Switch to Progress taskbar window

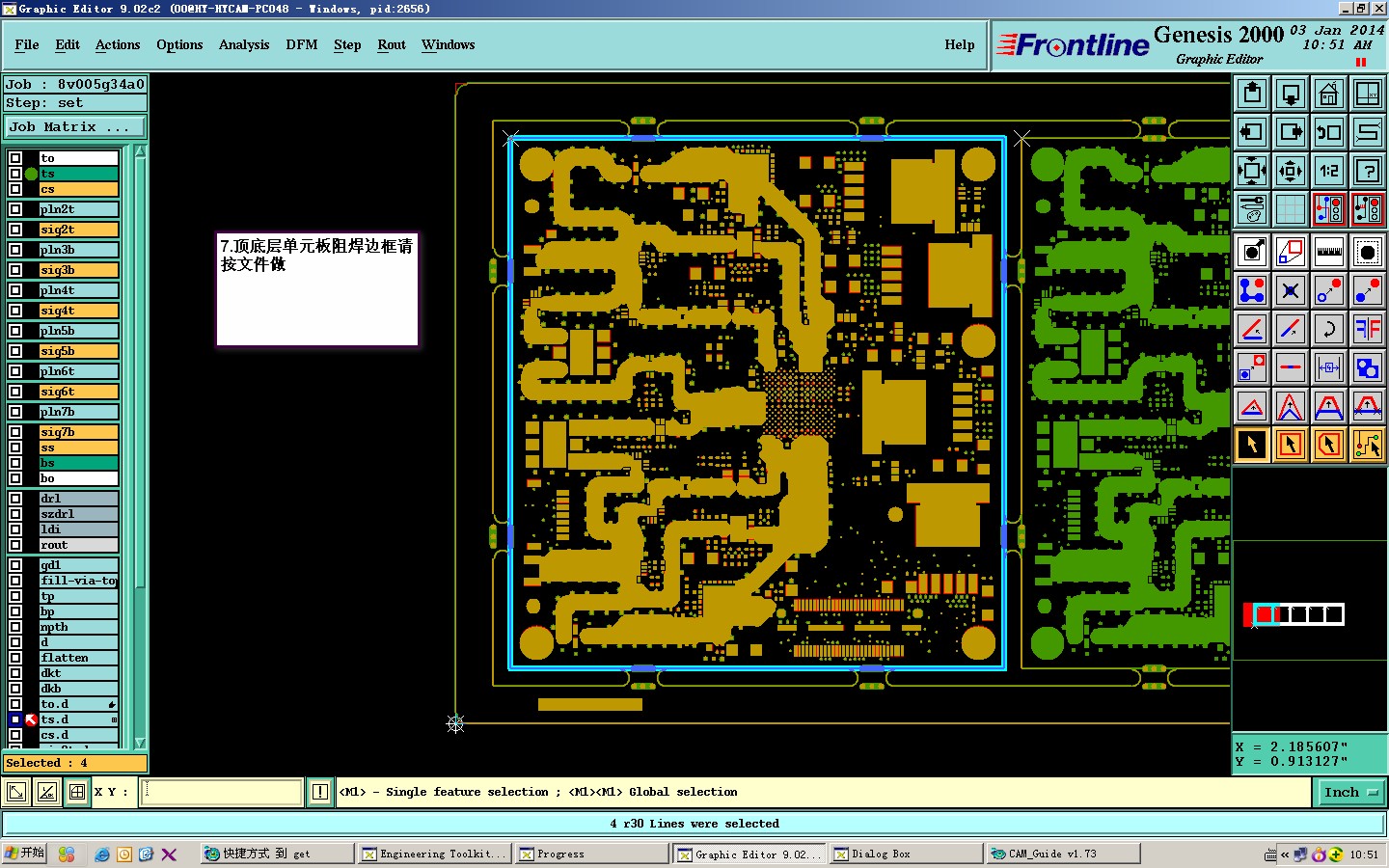tap(590, 854)
